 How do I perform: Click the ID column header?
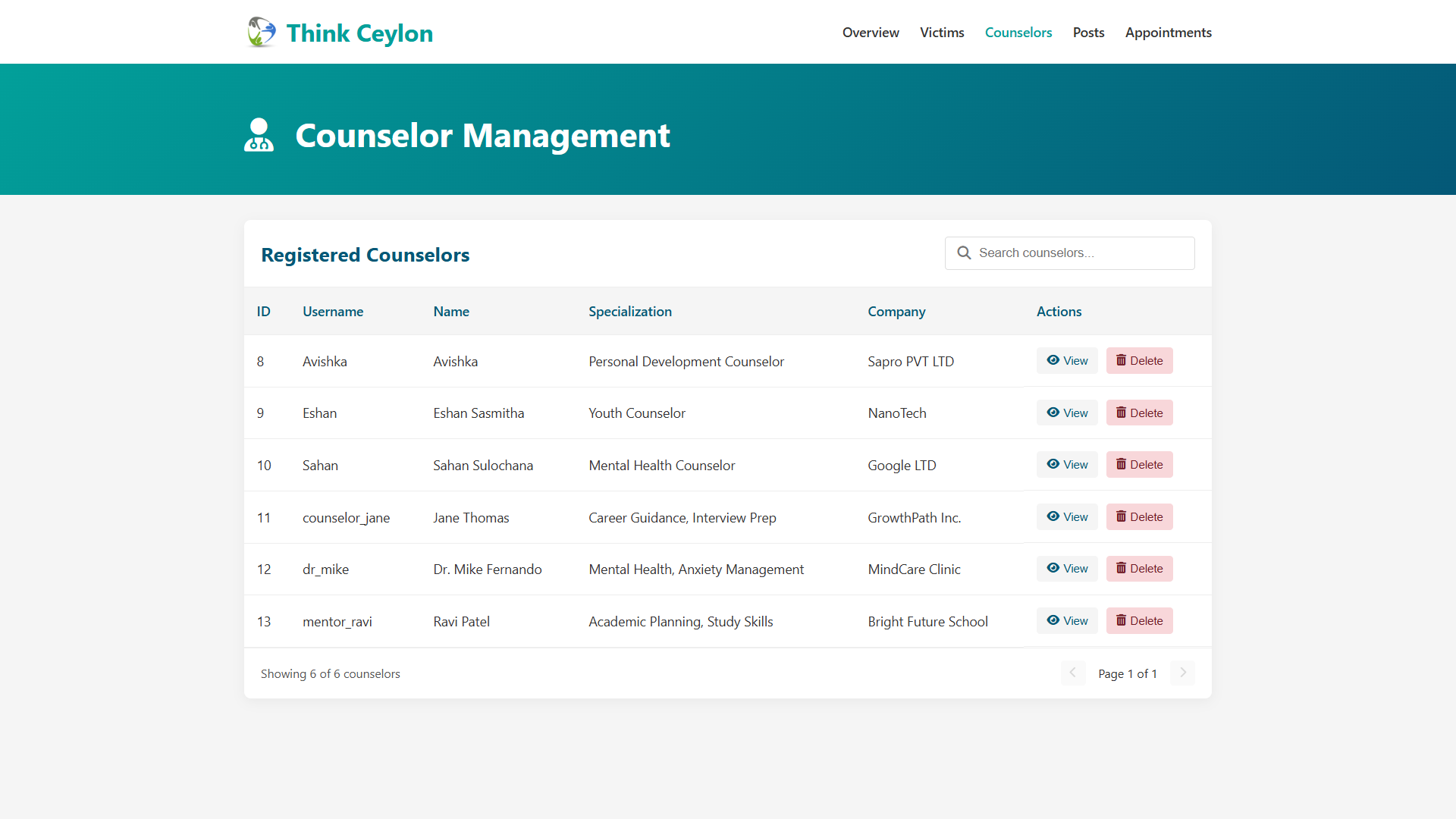[x=263, y=312]
